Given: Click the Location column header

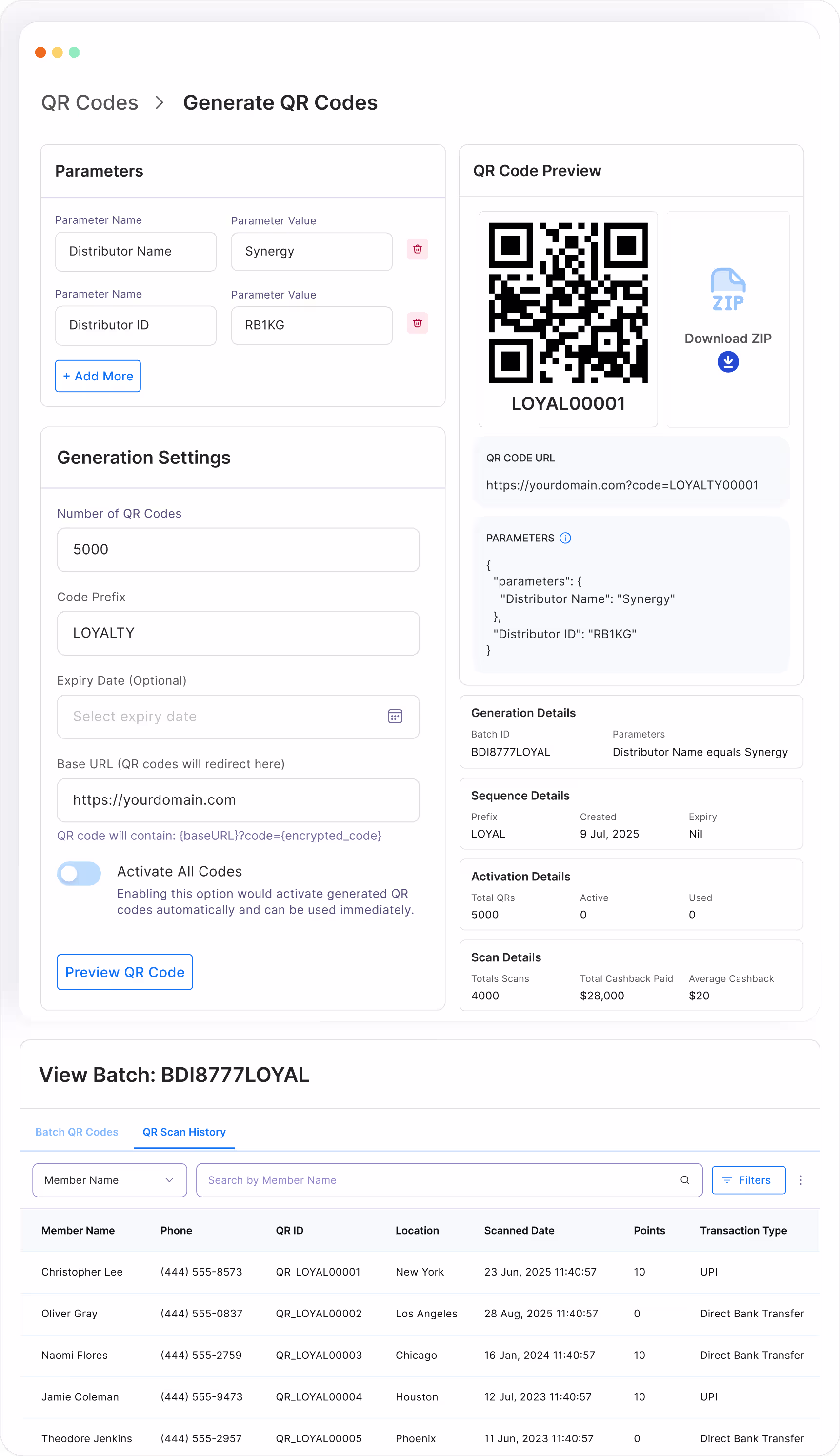Looking at the screenshot, I should pyautogui.click(x=417, y=1230).
